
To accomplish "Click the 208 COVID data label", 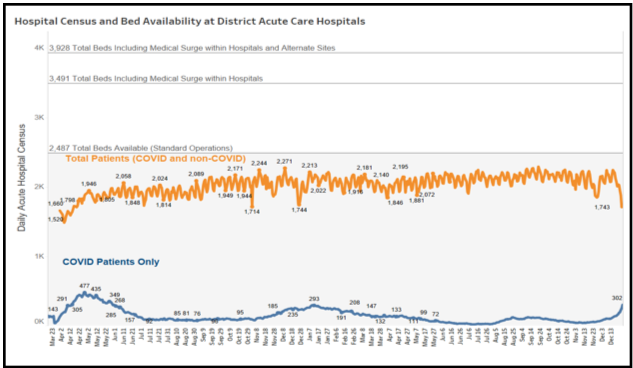I will [354, 303].
